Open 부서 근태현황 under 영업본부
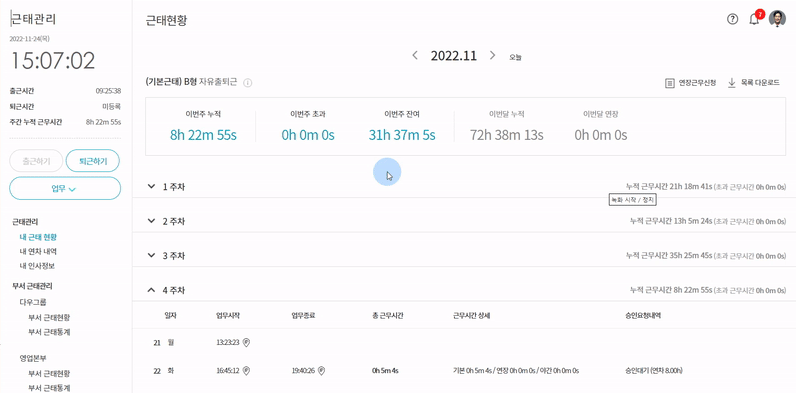Viewport: 796px width, 393px height. coord(49,373)
